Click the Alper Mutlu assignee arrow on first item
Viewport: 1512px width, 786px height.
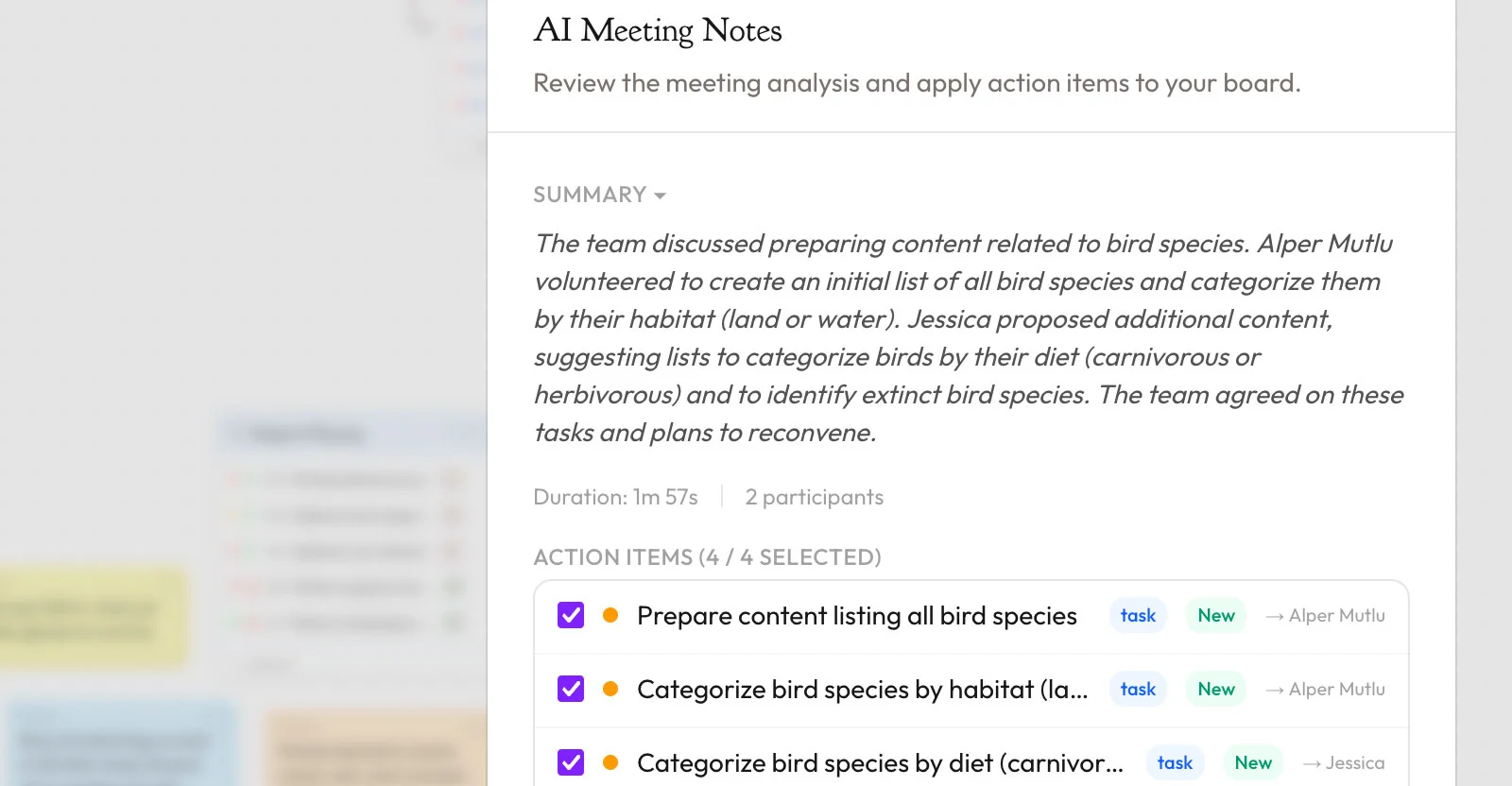1275,616
